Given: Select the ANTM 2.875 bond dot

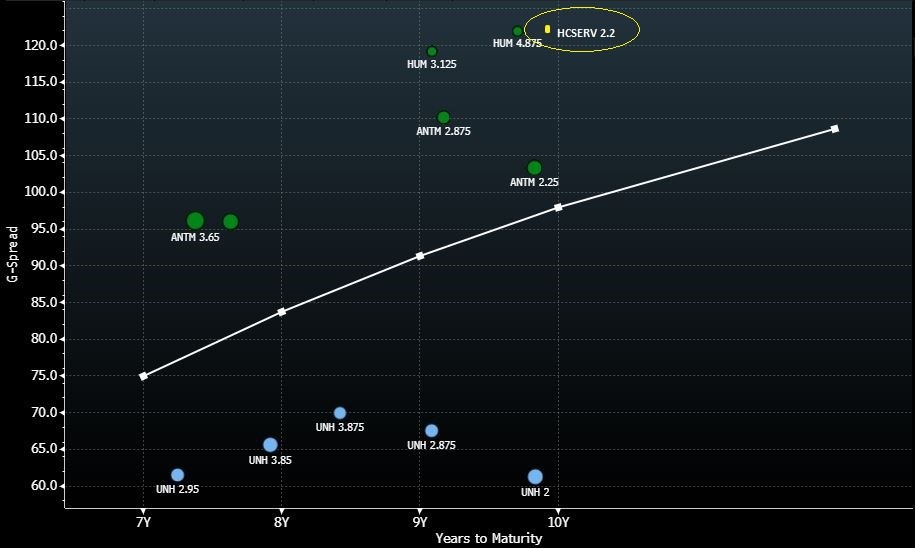Looking at the screenshot, I should (443, 117).
